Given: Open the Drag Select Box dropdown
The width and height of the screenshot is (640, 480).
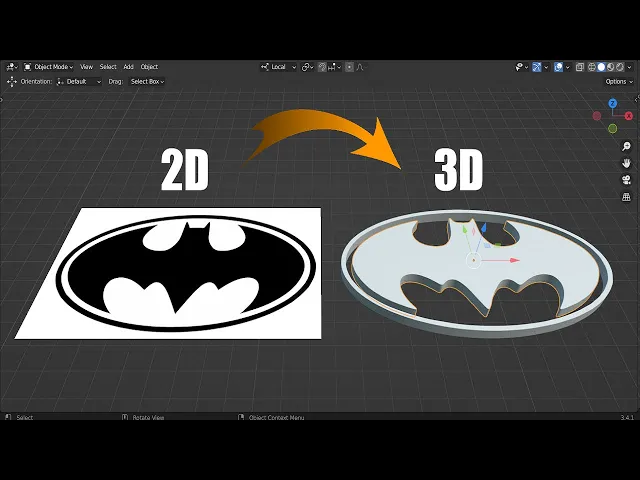Looking at the screenshot, I should [x=147, y=82].
